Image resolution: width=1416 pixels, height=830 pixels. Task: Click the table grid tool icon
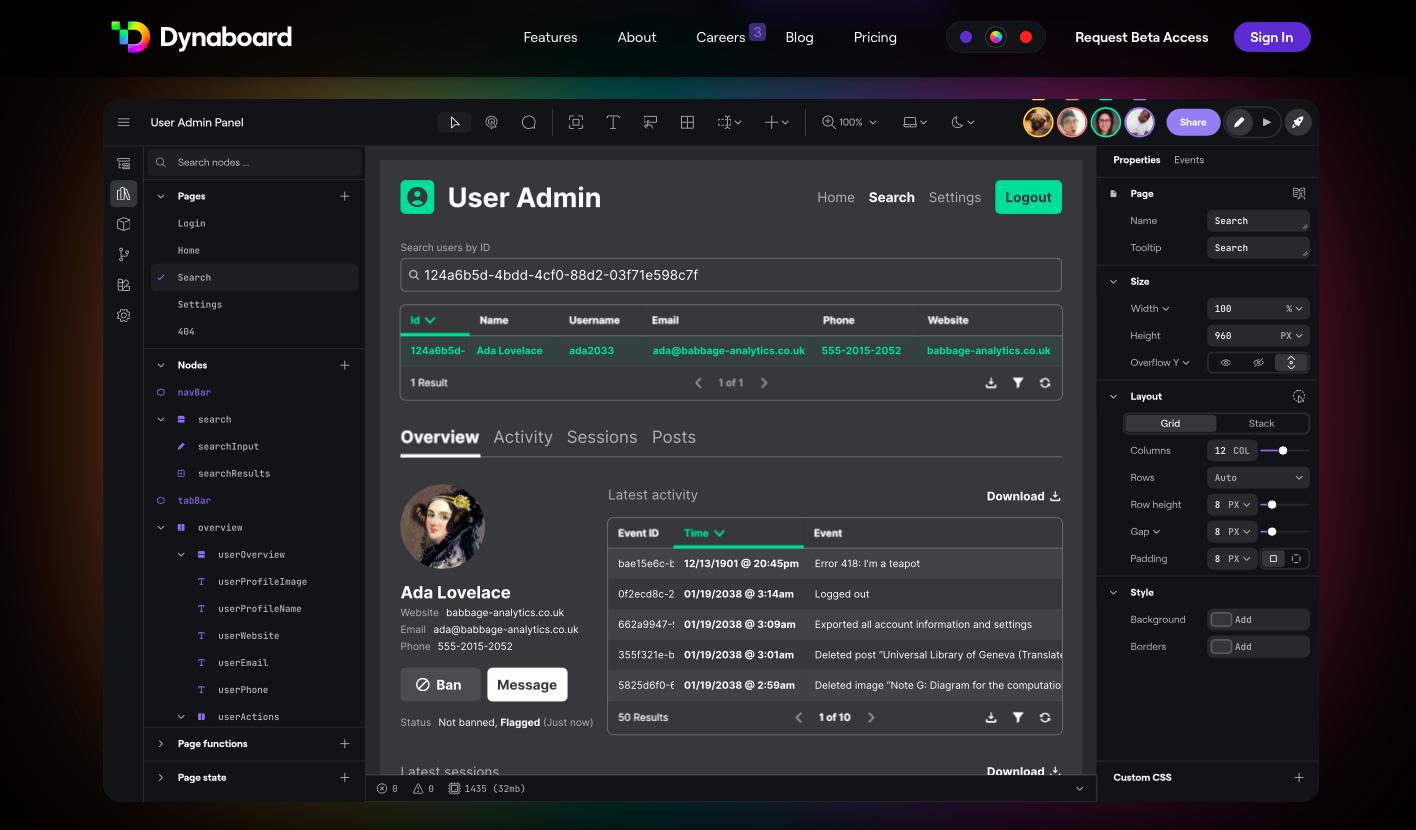[687, 122]
